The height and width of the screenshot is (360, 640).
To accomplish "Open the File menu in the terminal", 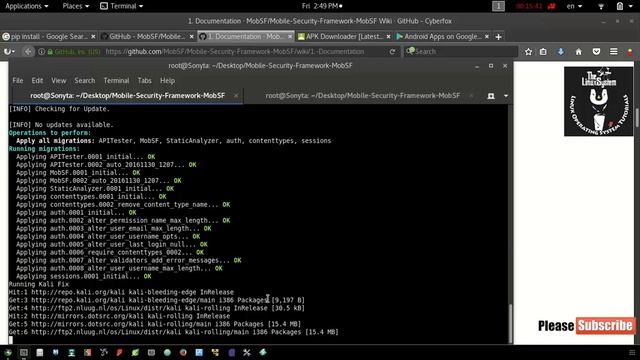I will [18, 80].
